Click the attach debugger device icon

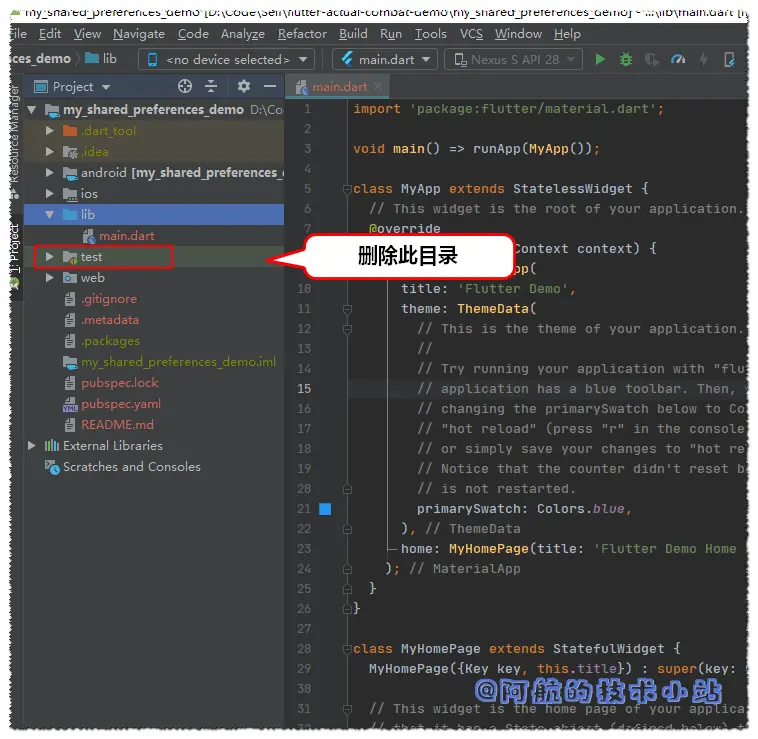tap(729, 59)
